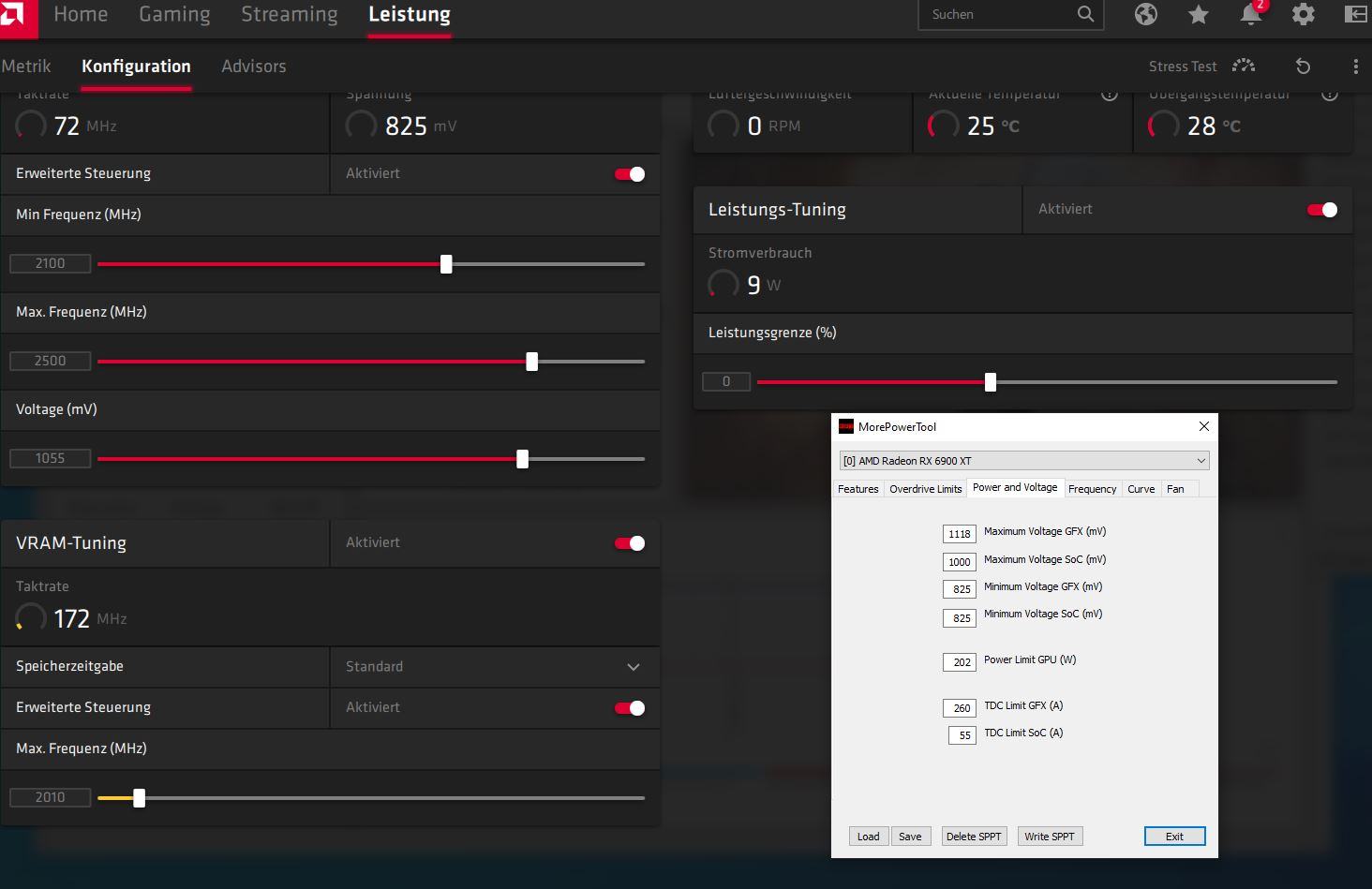
Task: Click the Exit button
Action: coord(1174,837)
